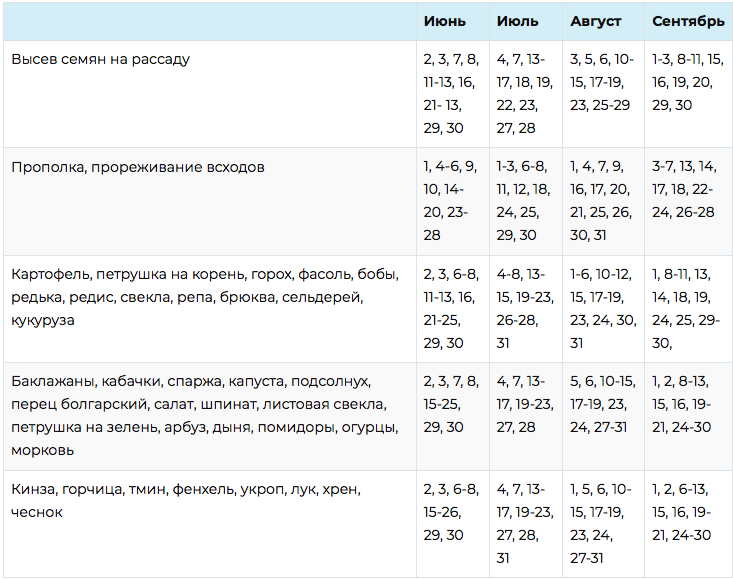Click Сентябрь dates in the 'Картофель' row
733x579 pixels.
[685, 308]
